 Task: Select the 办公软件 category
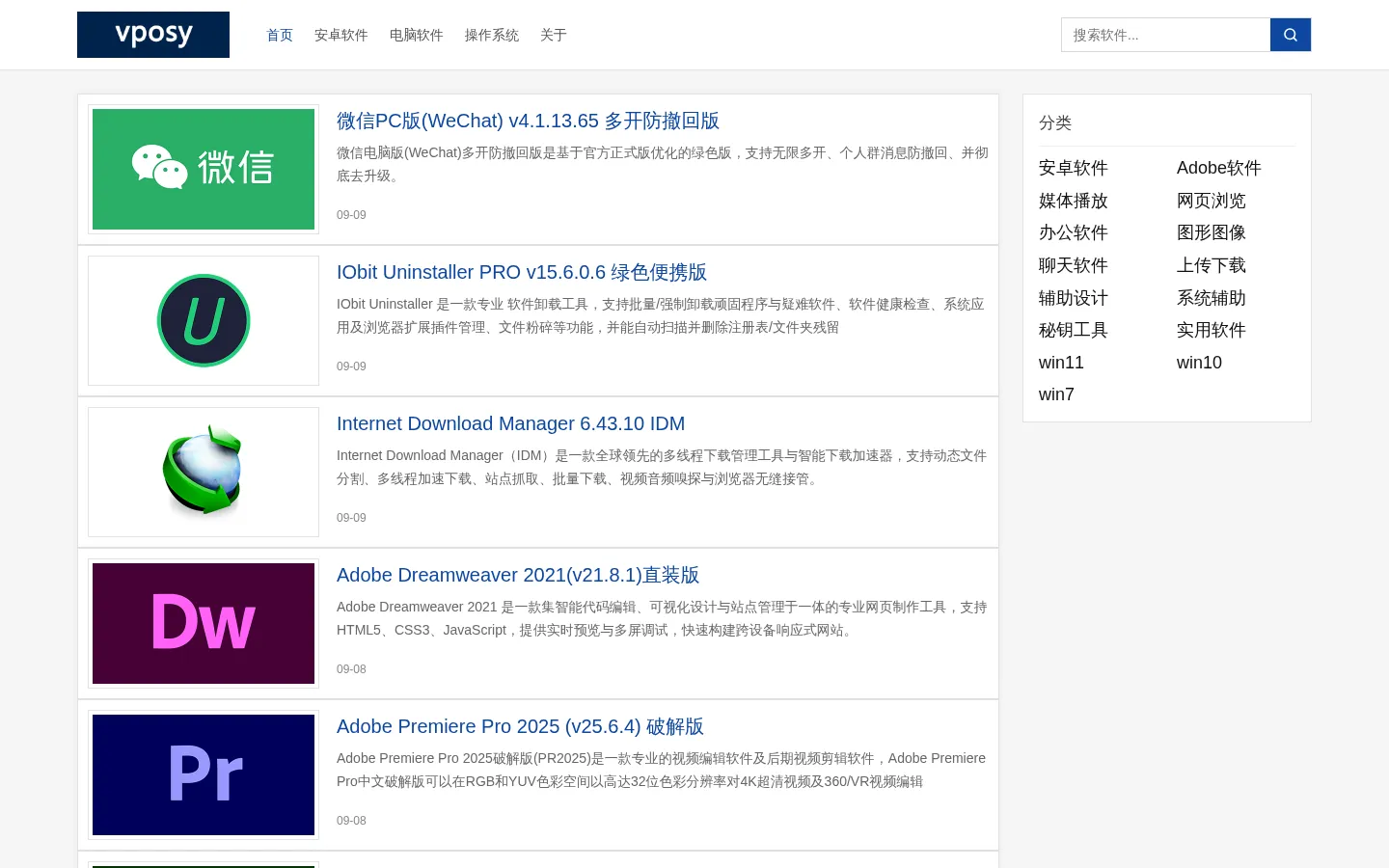pyautogui.click(x=1074, y=232)
